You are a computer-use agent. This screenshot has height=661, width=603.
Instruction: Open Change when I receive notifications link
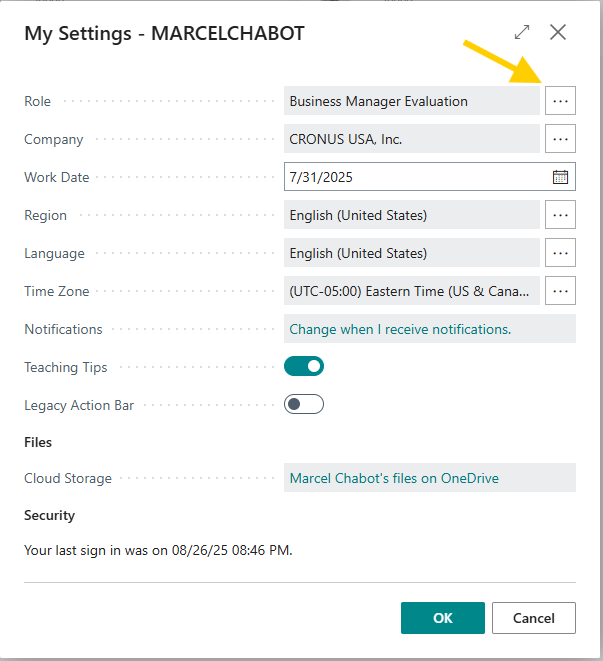[400, 329]
